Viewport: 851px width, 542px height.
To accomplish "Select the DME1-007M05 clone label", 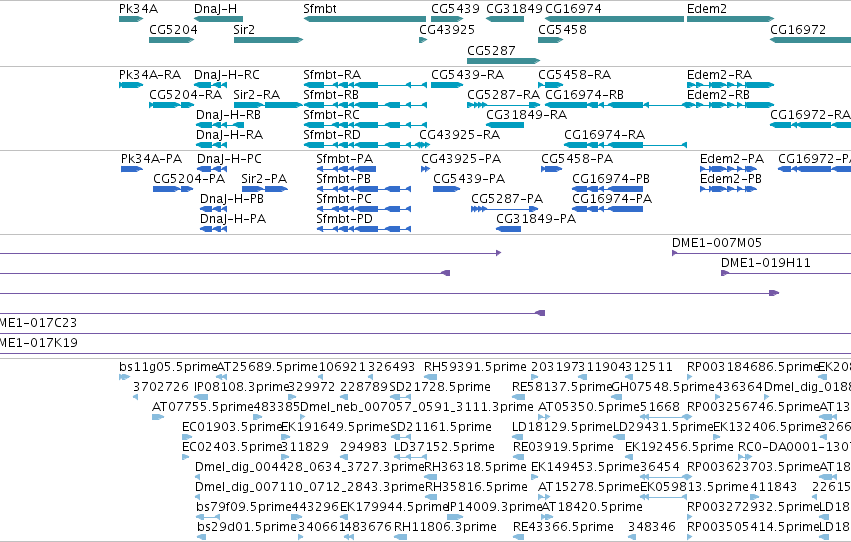I will pyautogui.click(x=717, y=243).
